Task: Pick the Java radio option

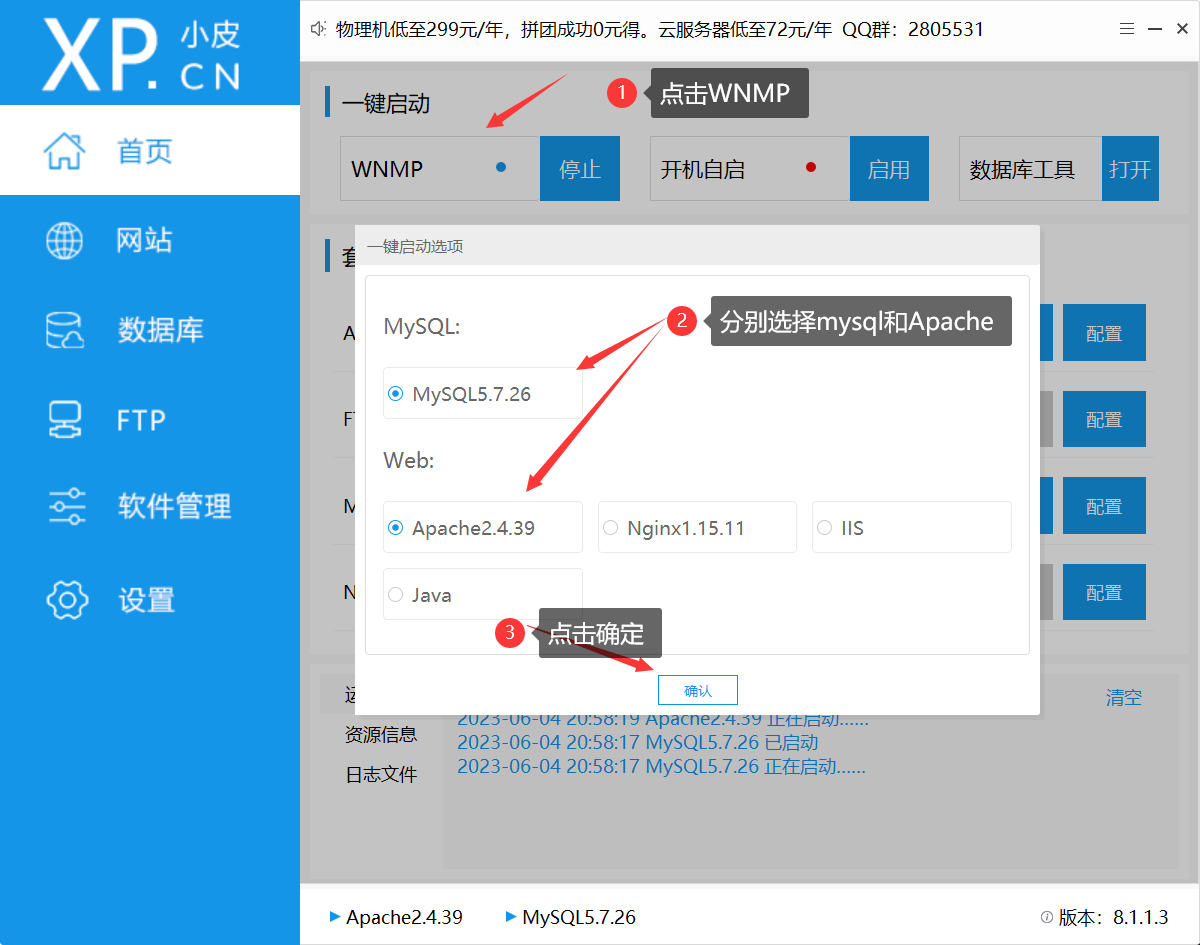Action: click(x=395, y=595)
